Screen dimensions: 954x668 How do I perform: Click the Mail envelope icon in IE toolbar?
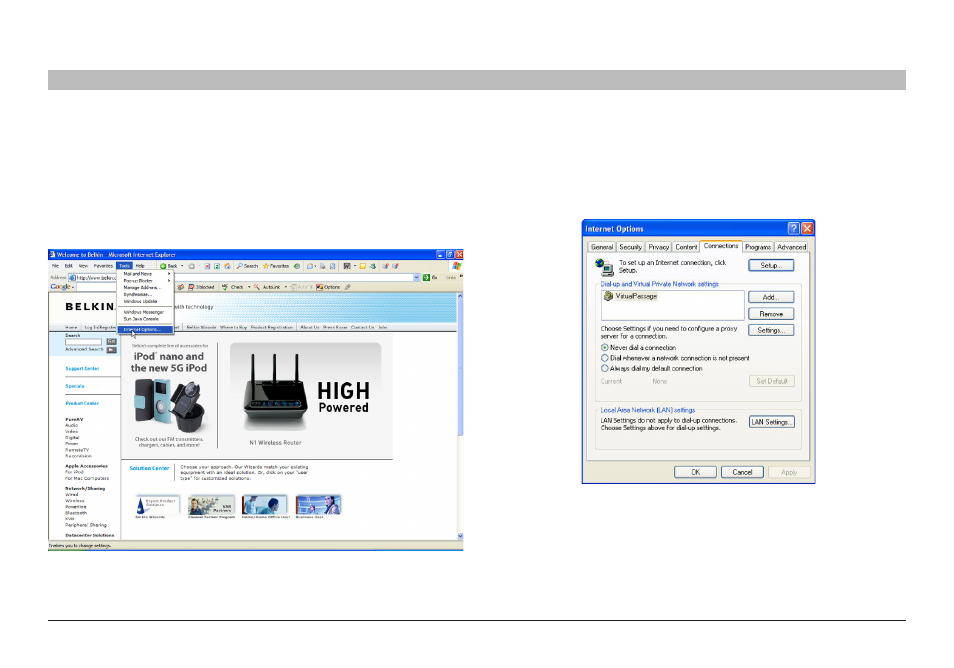[310, 266]
